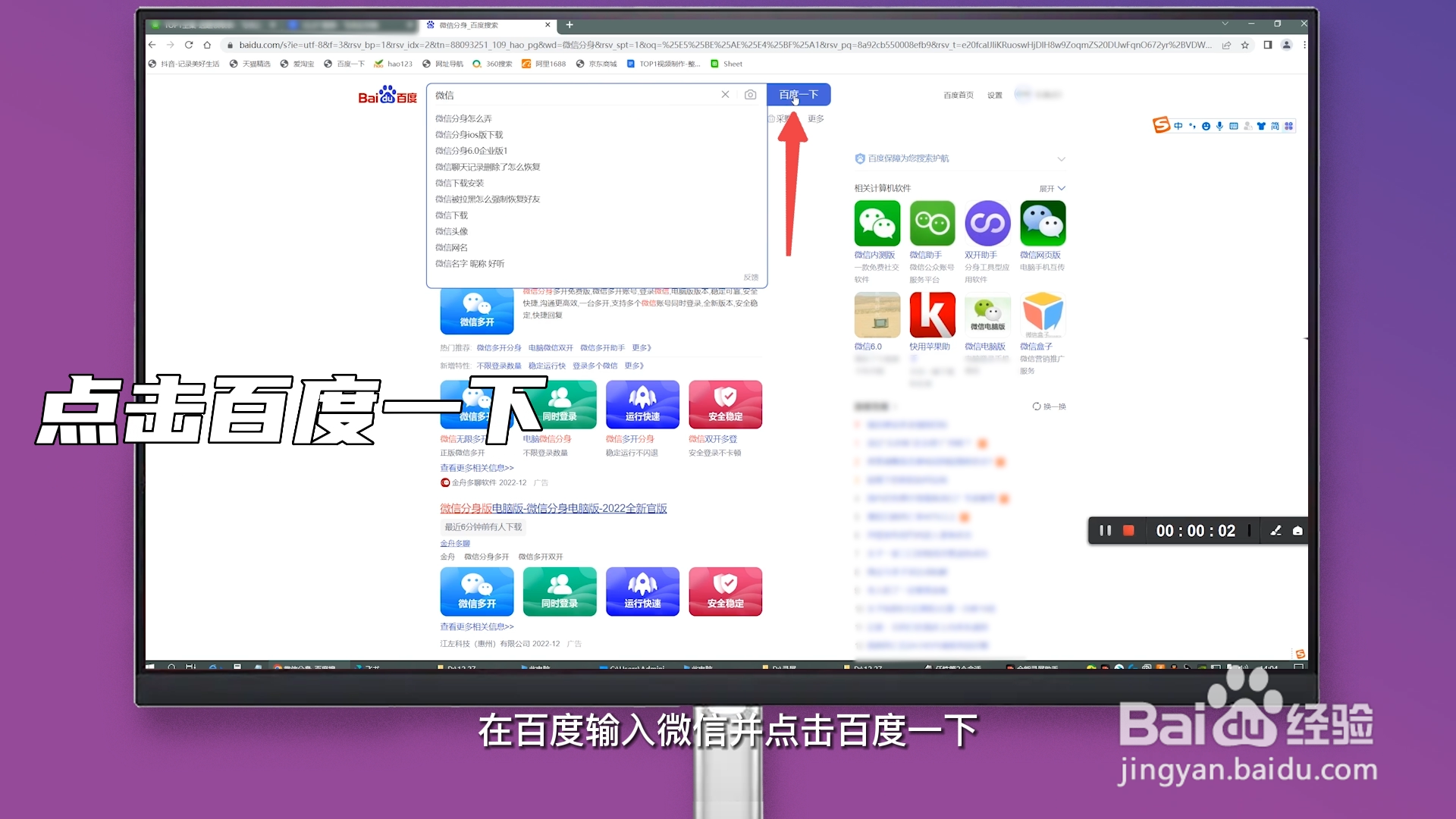Image resolution: width=1456 pixels, height=819 pixels.
Task: Open the browser three-dot menu
Action: 1305,45
